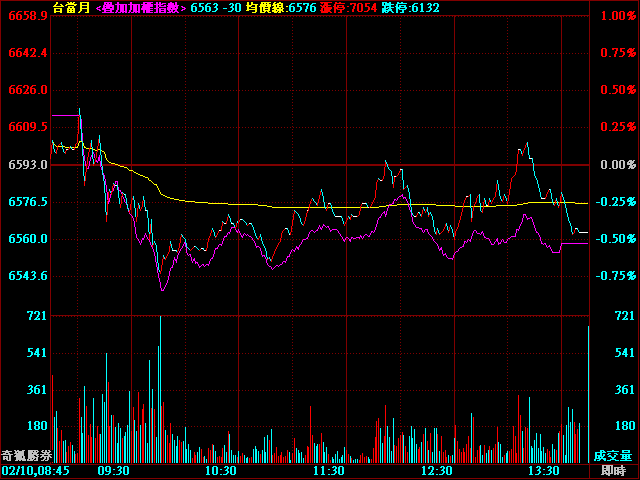640x480 pixels.
Task: Click the right volume axis label 180
Action: 624,426
